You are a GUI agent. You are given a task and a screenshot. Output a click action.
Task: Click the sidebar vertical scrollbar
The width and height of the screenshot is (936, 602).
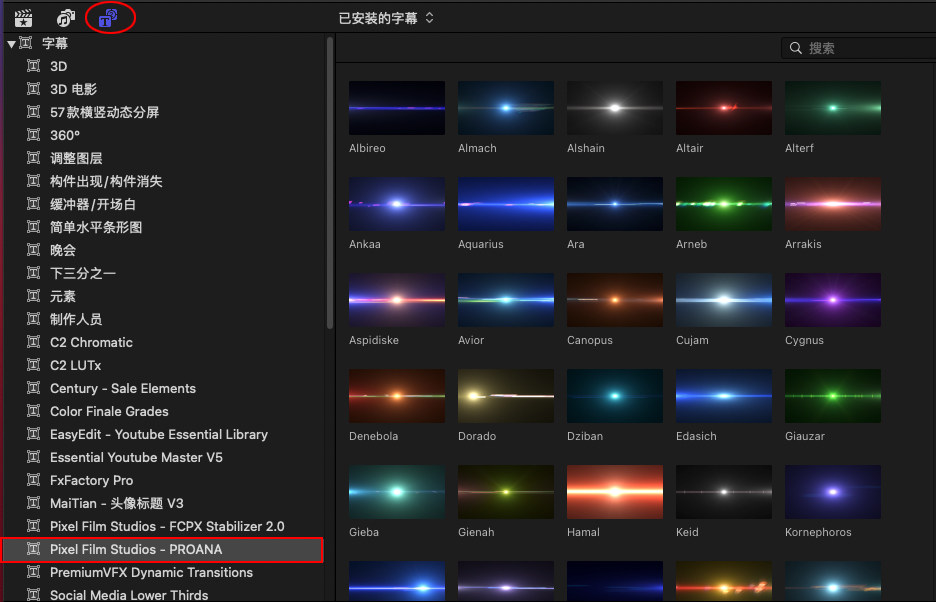tap(330, 182)
